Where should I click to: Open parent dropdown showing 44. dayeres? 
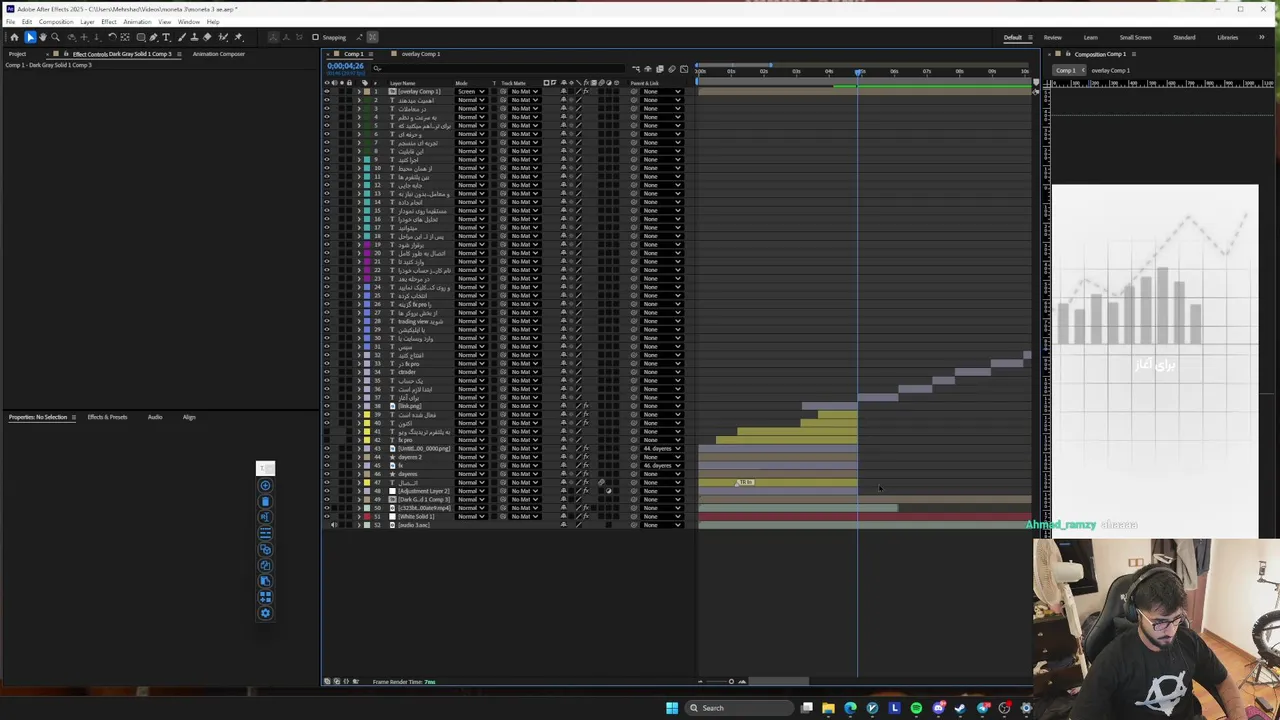click(x=661, y=448)
